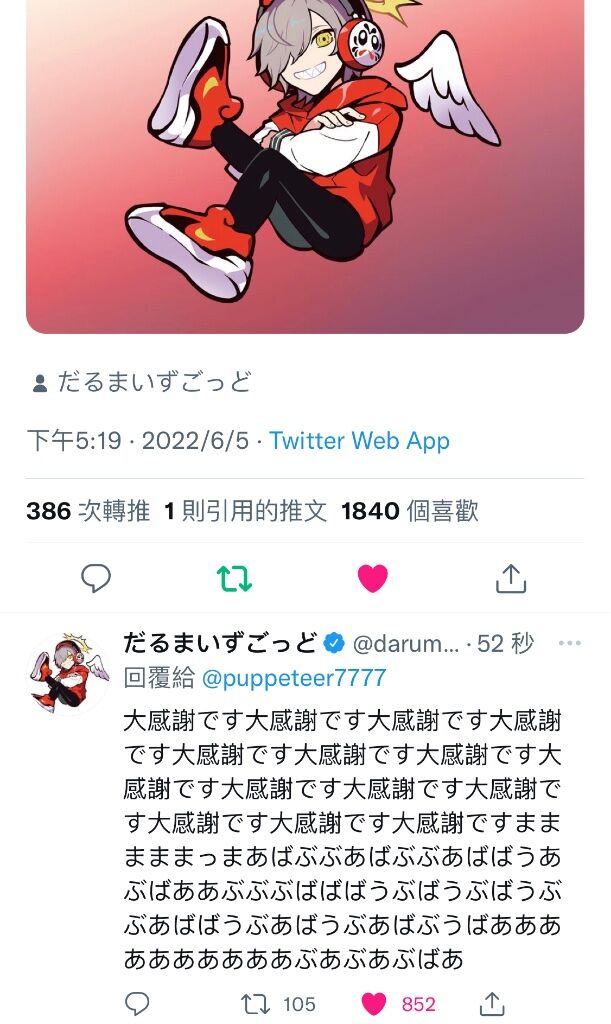Click reply bubble icon under the reply tweet

[x=137, y=1004]
